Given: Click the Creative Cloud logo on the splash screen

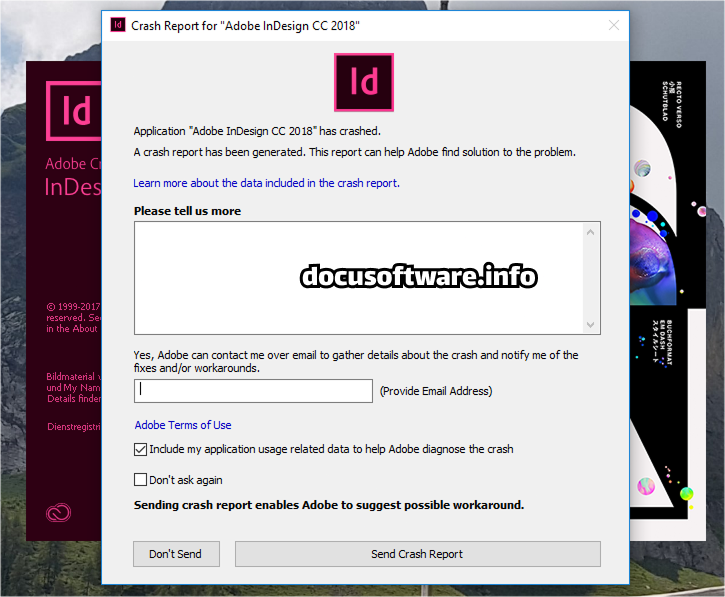Looking at the screenshot, I should [58, 512].
